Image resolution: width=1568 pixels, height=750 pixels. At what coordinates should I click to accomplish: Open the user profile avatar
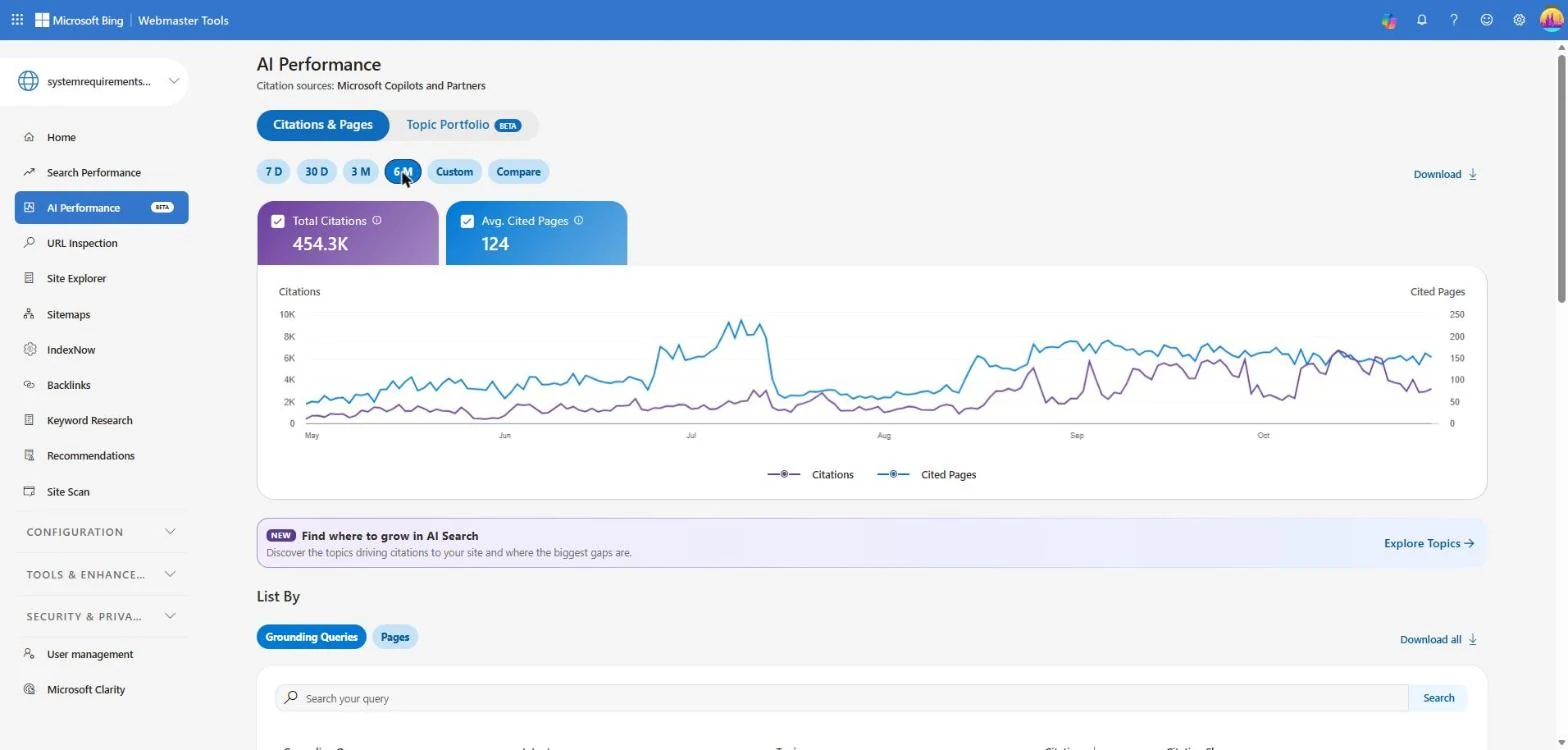tap(1552, 20)
